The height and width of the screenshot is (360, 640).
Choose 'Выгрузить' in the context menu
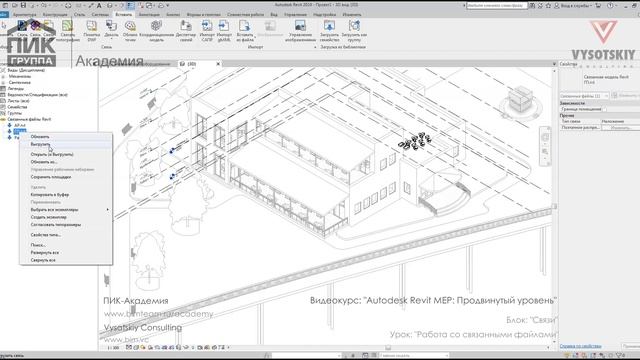[40, 144]
